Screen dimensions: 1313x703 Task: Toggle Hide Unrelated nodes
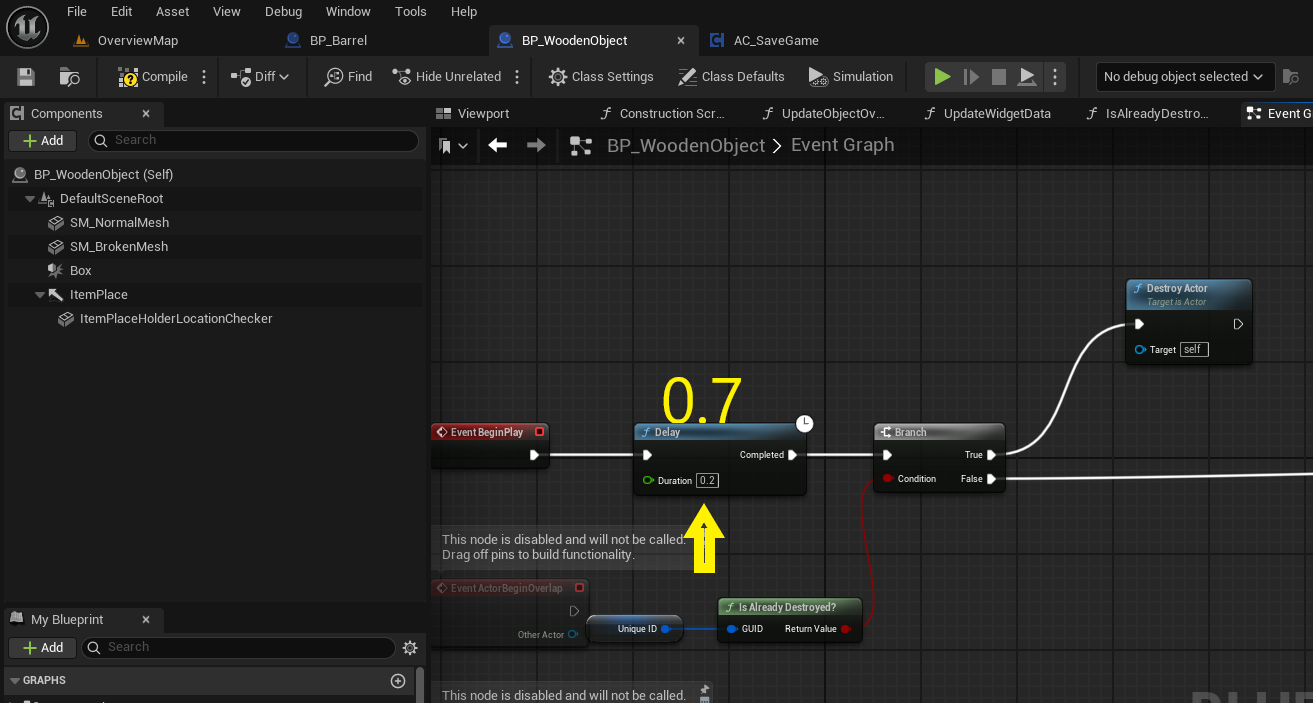click(446, 77)
